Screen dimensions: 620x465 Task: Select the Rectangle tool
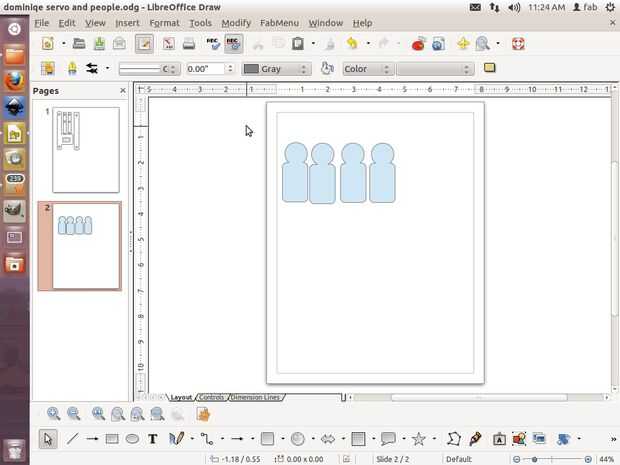112,439
